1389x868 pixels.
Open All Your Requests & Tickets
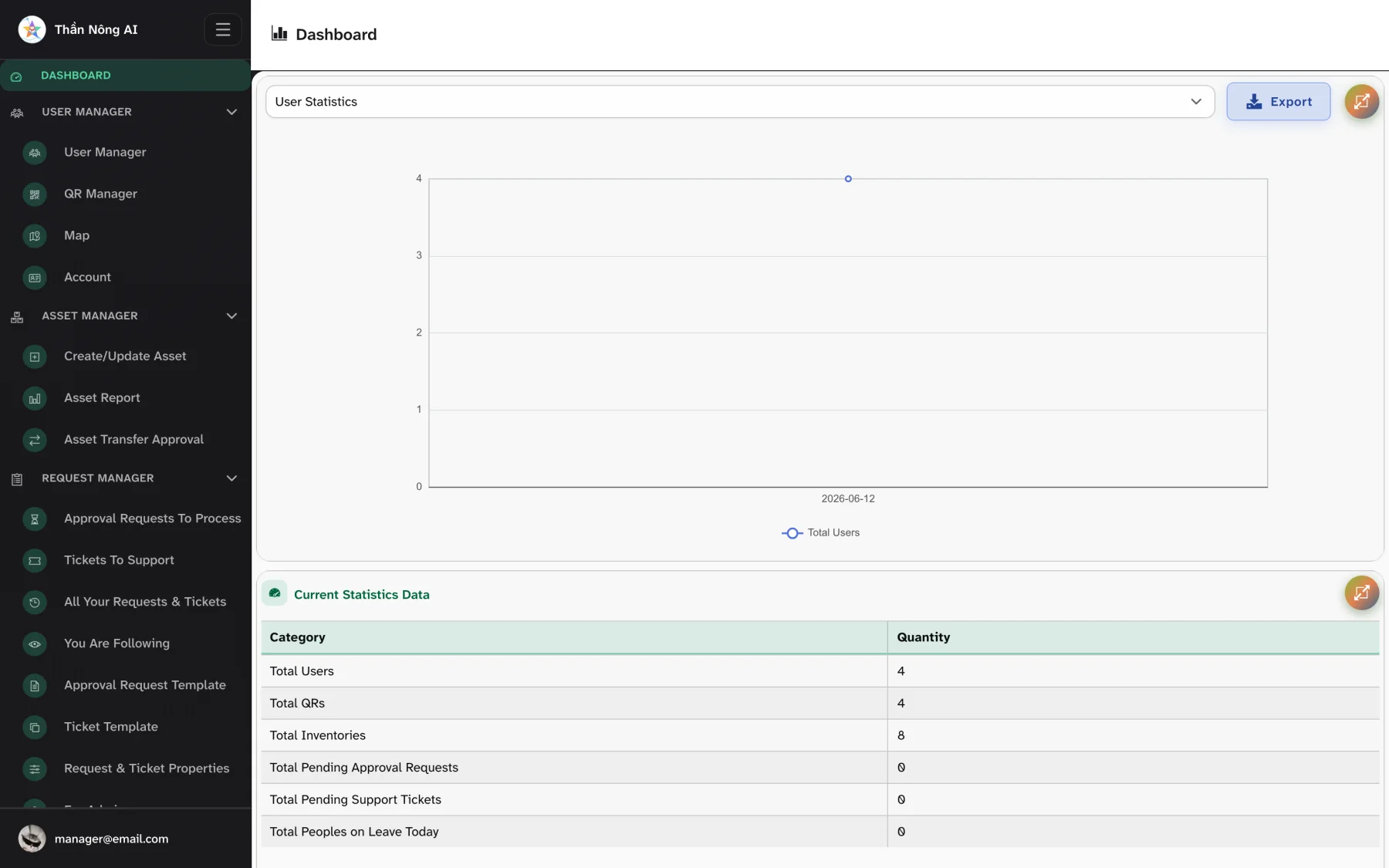point(145,603)
